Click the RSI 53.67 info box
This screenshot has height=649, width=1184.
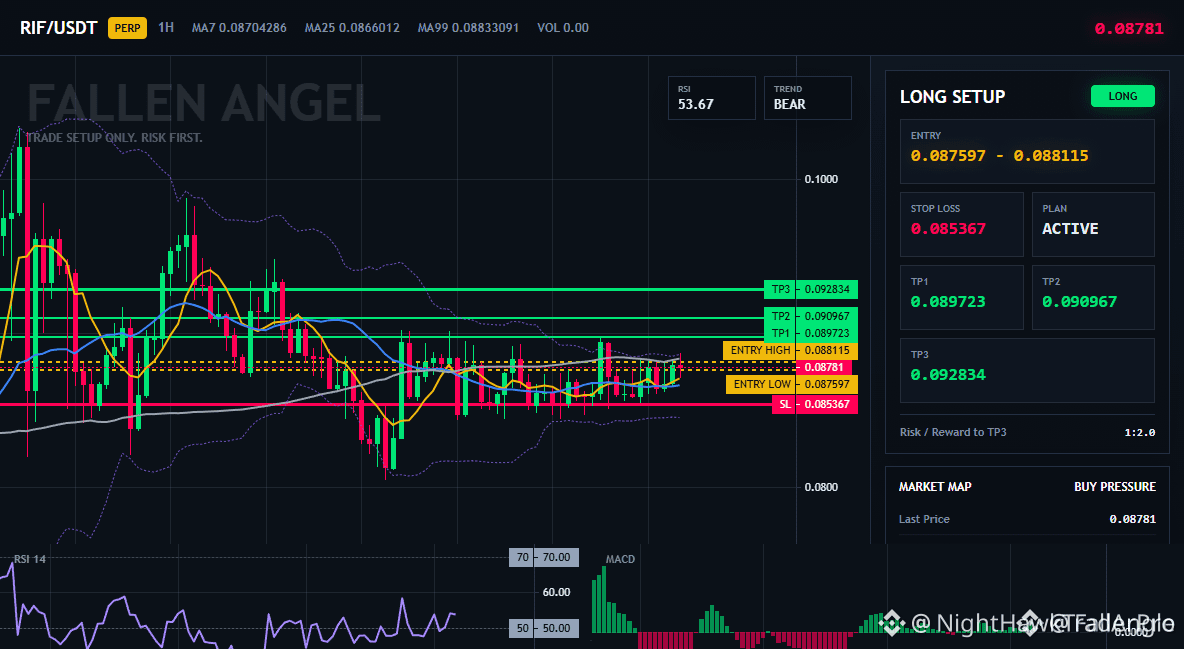711,97
